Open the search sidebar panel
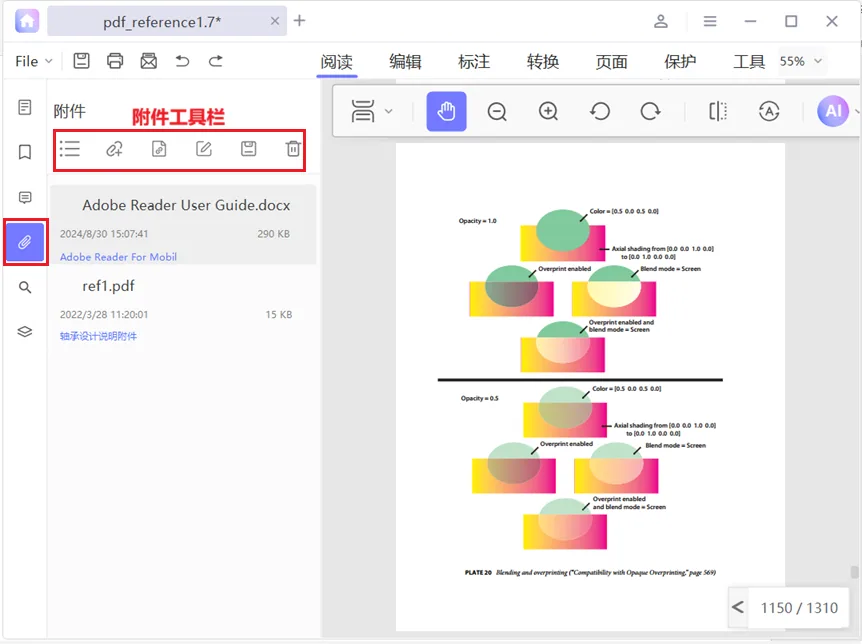The height and width of the screenshot is (644, 862). coord(25,287)
